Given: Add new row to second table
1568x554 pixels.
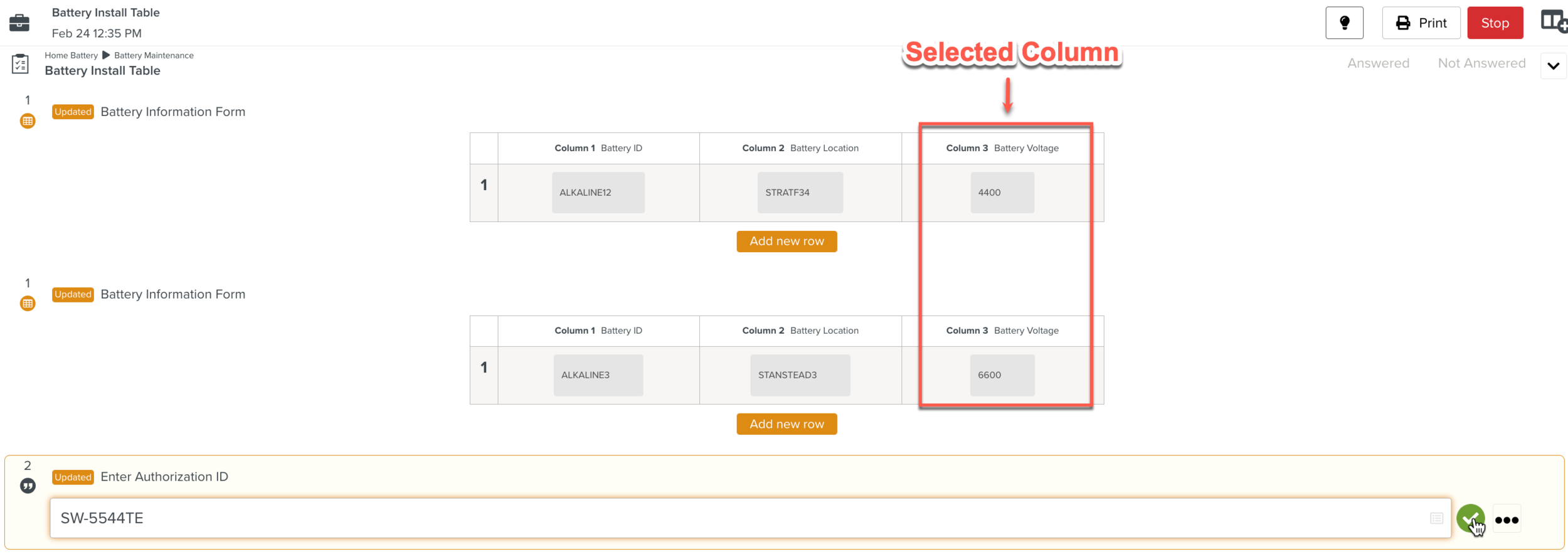Looking at the screenshot, I should [787, 424].
